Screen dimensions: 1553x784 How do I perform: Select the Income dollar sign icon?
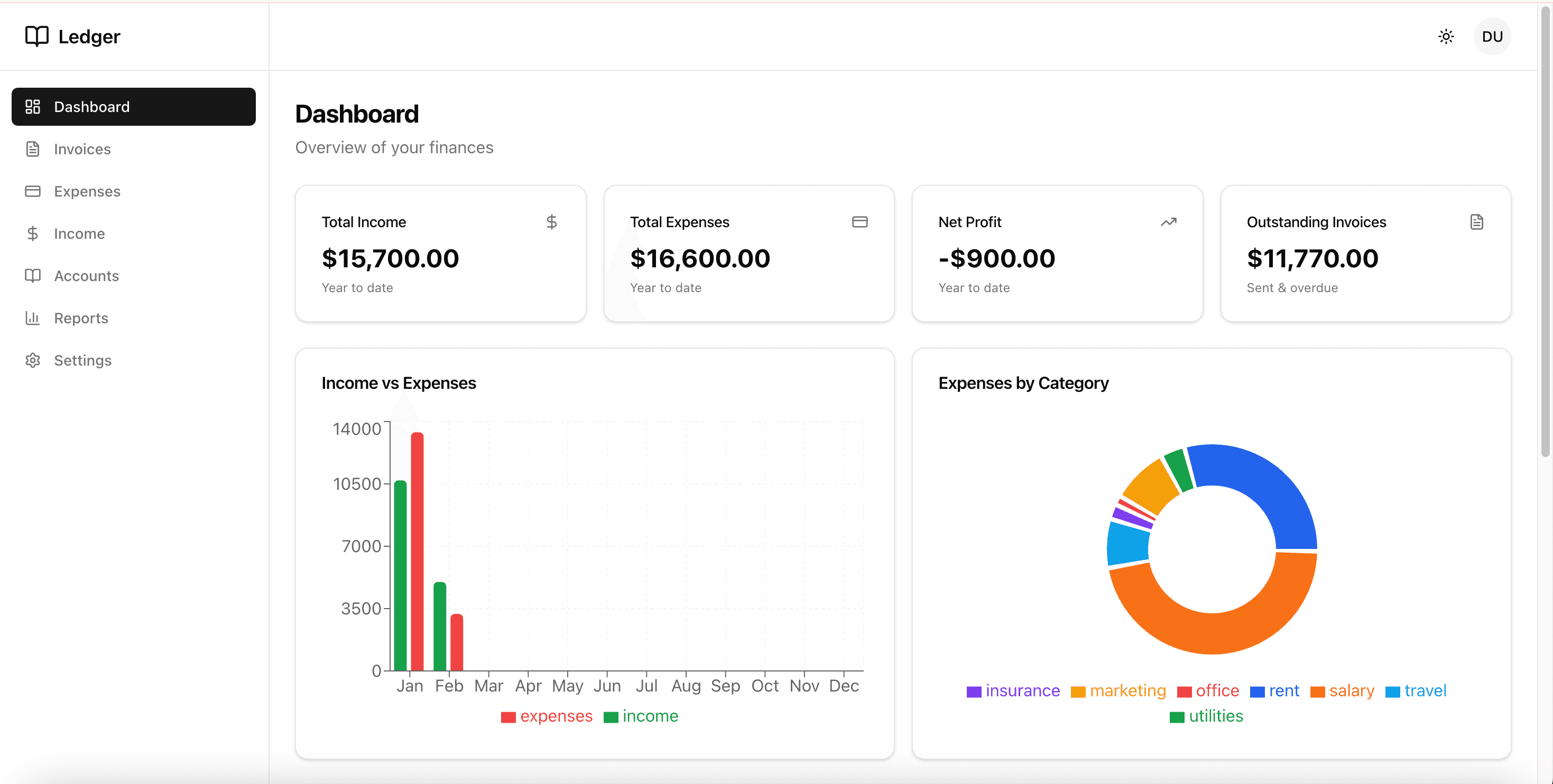[33, 233]
